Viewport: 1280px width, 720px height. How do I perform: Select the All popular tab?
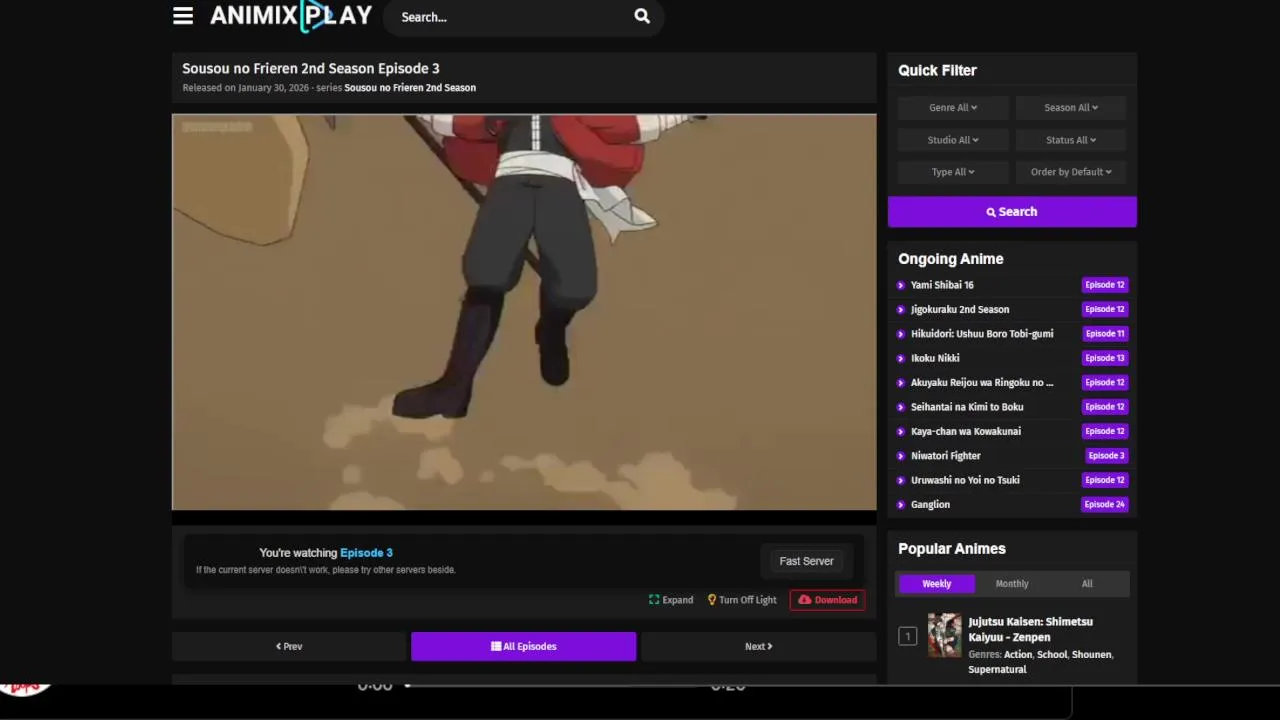point(1087,584)
